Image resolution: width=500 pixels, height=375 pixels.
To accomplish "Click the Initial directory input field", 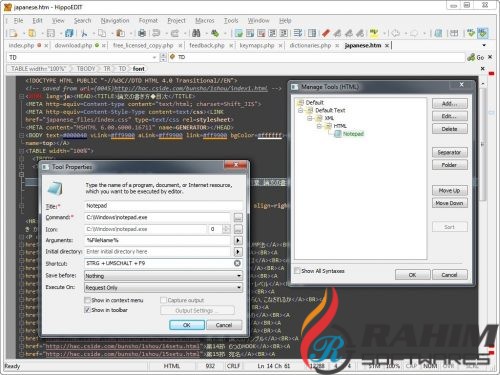I will click(157, 252).
